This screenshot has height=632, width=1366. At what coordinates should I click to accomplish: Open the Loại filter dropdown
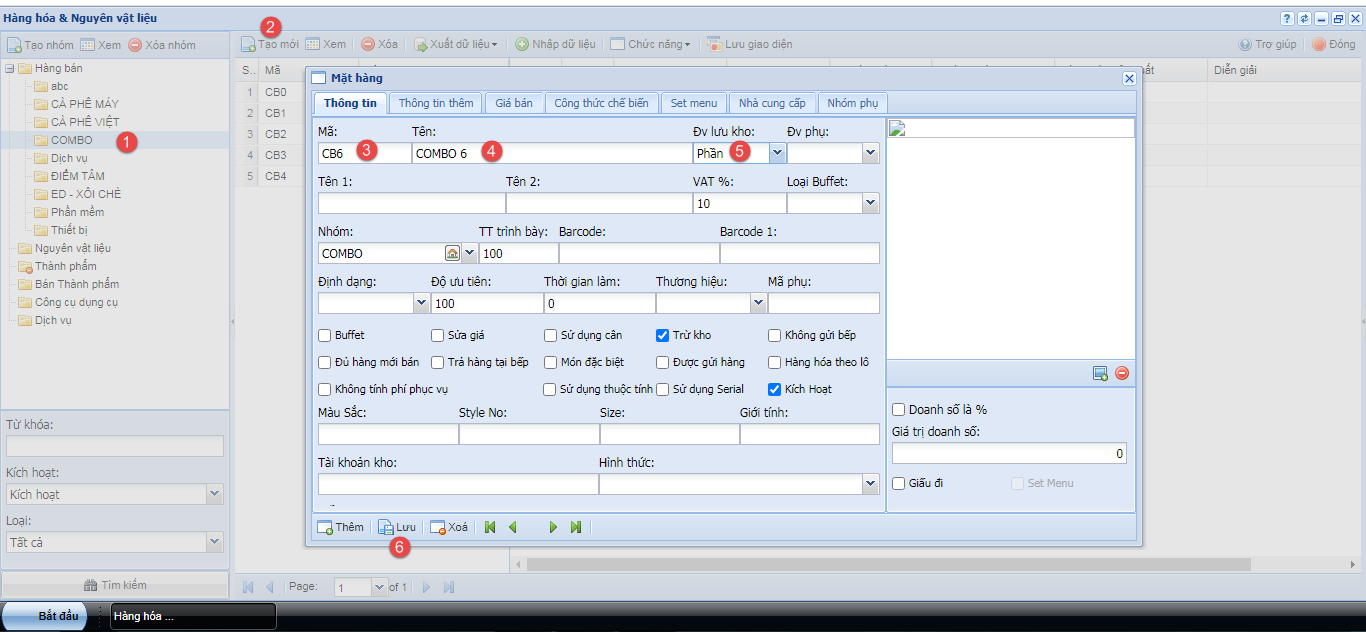pos(215,542)
